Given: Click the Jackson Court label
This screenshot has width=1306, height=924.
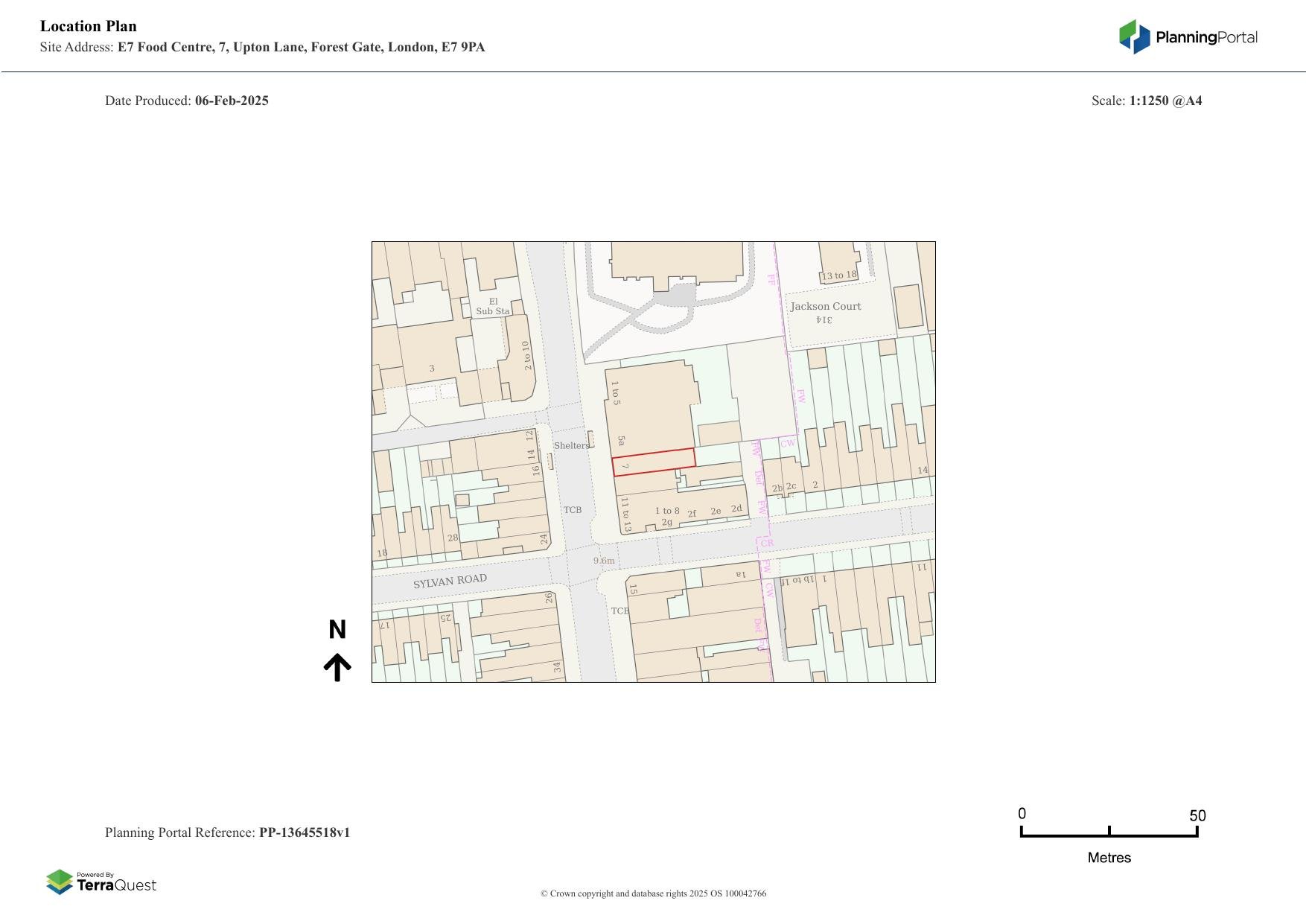Looking at the screenshot, I should [x=825, y=306].
